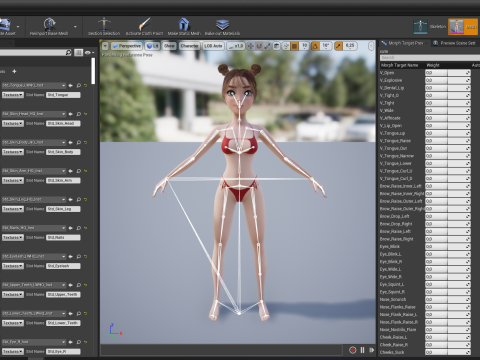480x360 pixels.
Task: Step forward one frame in viewport
Action: [371, 350]
